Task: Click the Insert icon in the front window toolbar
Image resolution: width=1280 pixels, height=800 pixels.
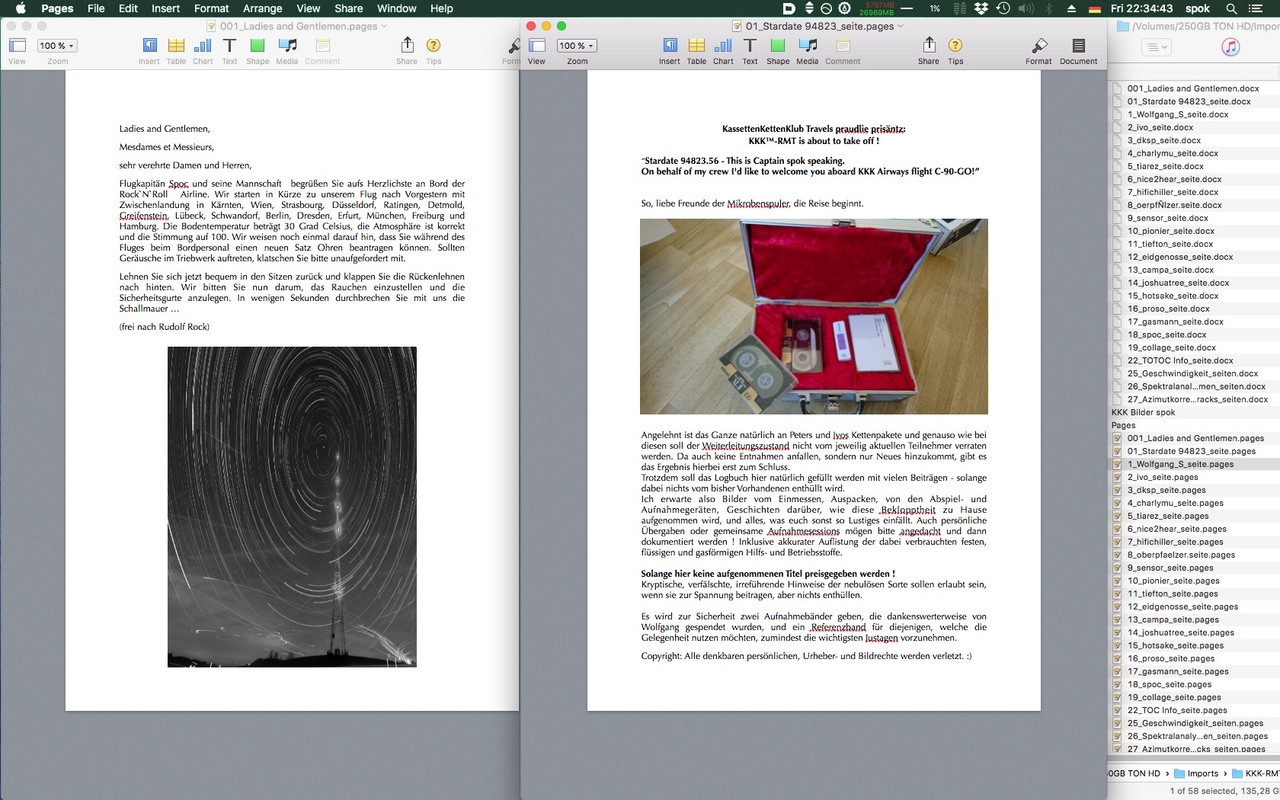Action: (670, 46)
